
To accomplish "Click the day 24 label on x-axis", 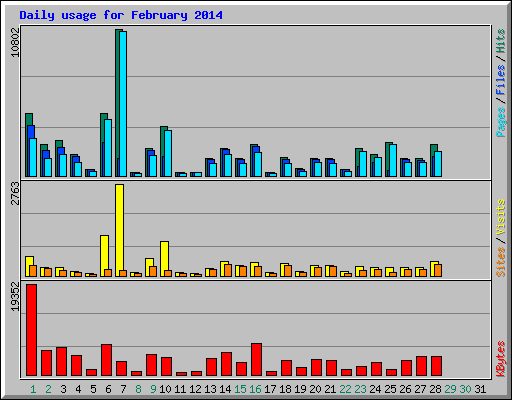I will (x=375, y=389).
